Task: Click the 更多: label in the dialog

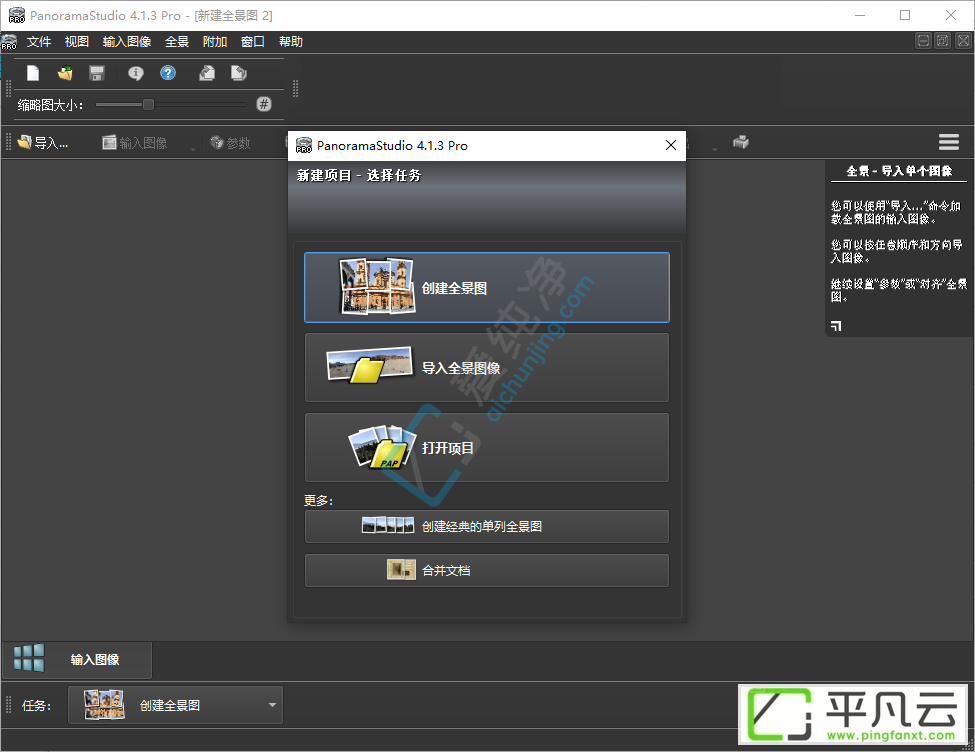Action: (318, 500)
